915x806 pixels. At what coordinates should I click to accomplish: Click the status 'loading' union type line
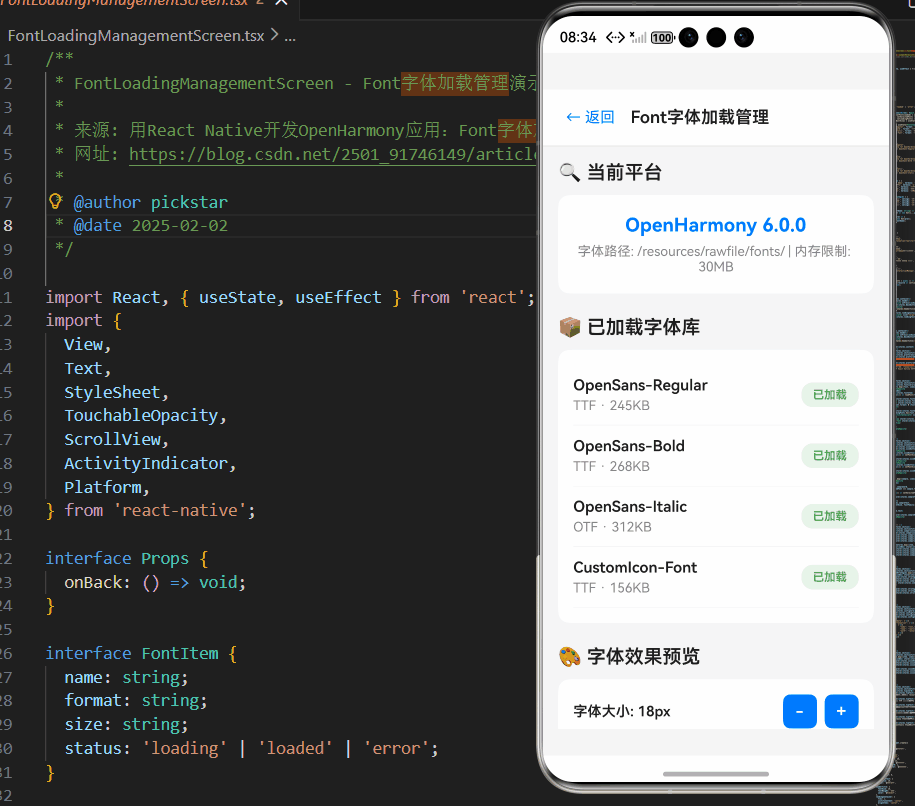251,748
